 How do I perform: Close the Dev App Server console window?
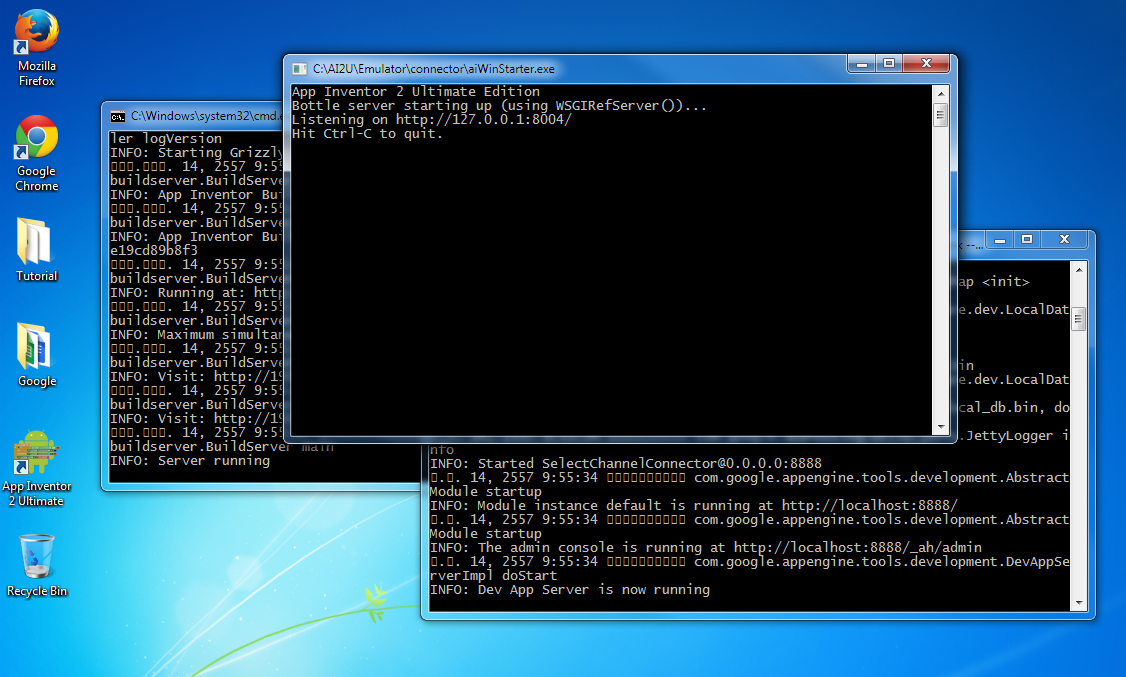pyautogui.click(x=1064, y=240)
